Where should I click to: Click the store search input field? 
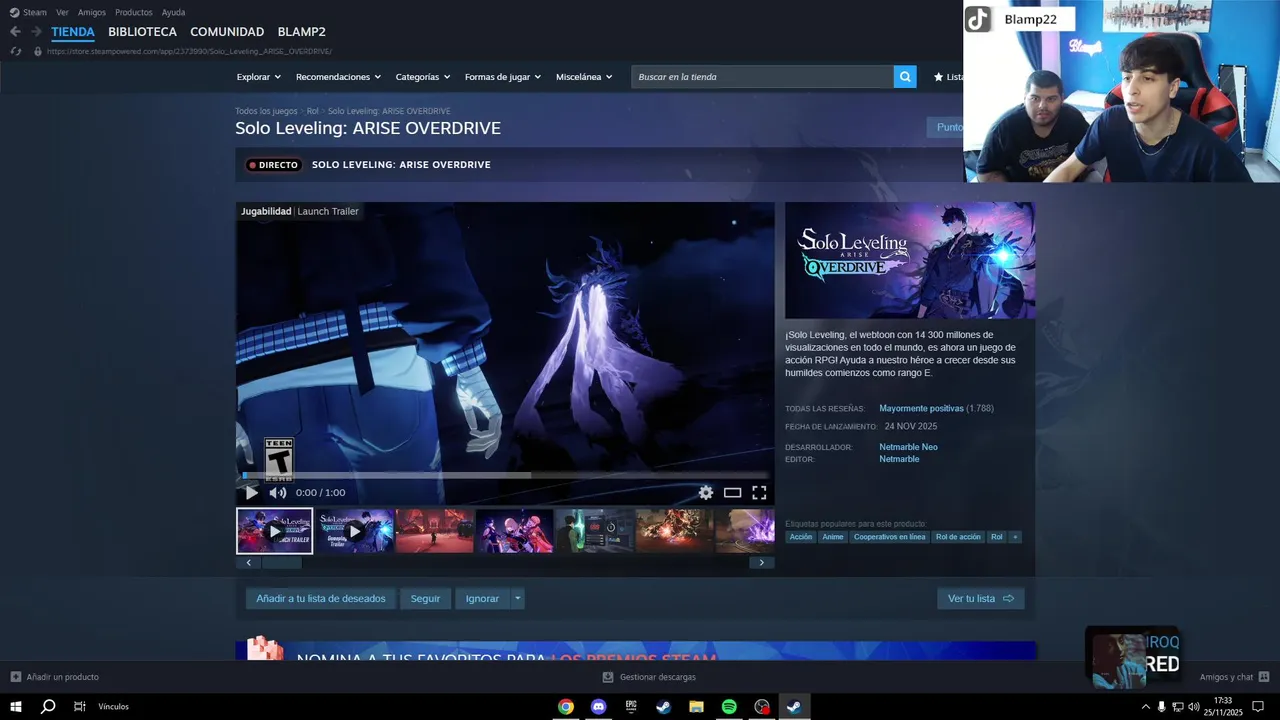coord(762,77)
